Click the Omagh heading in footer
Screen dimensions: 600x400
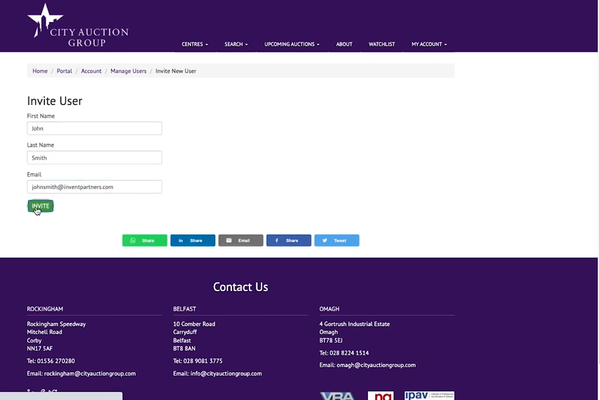point(329,309)
